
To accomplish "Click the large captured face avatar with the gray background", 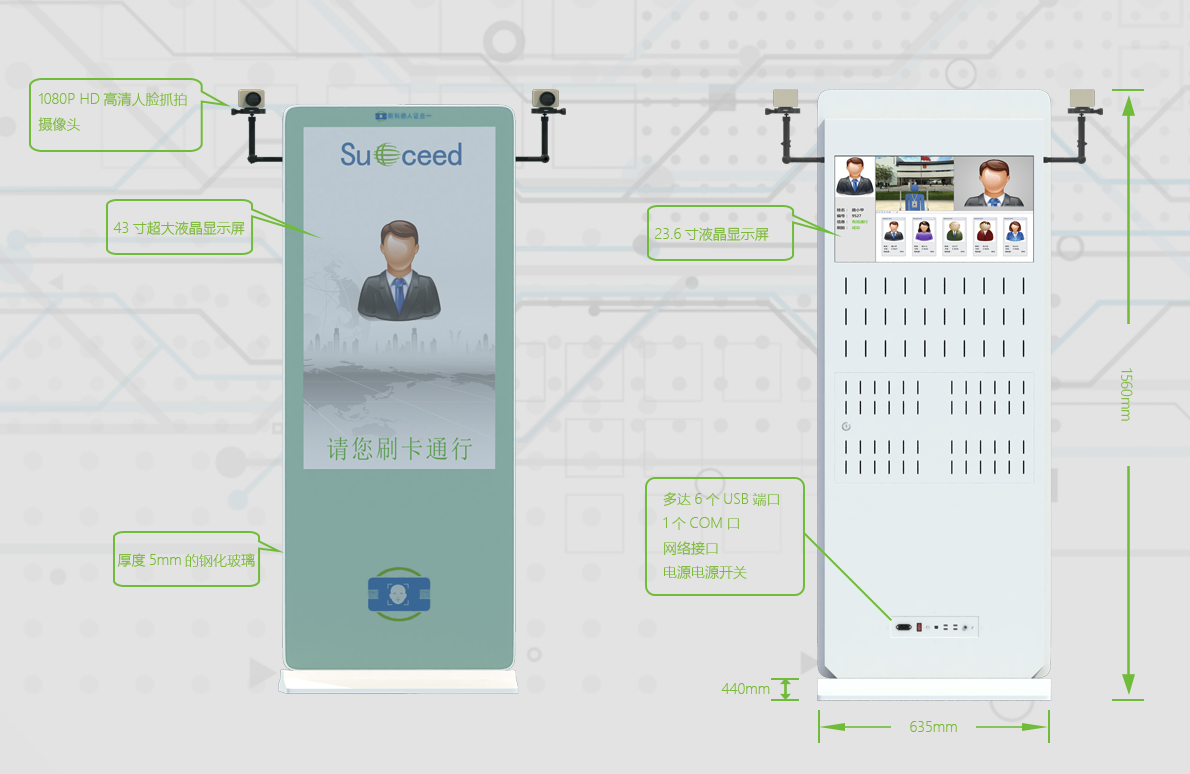I will 993,183.
